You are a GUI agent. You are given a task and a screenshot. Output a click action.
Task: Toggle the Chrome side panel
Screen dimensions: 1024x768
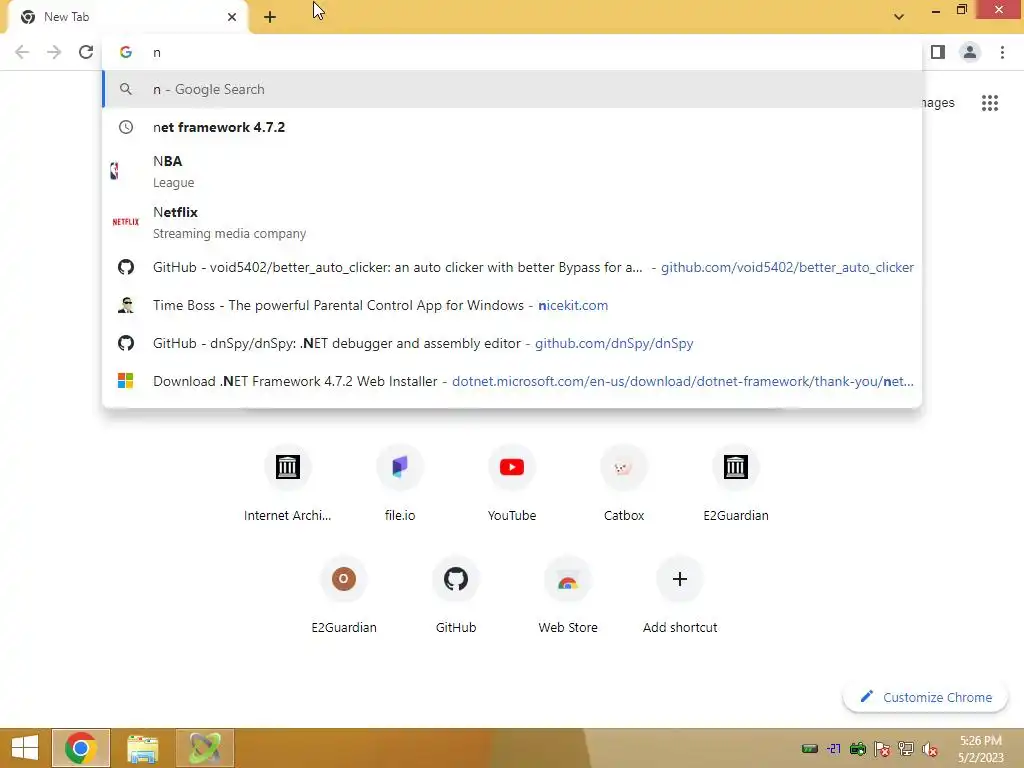(938, 52)
